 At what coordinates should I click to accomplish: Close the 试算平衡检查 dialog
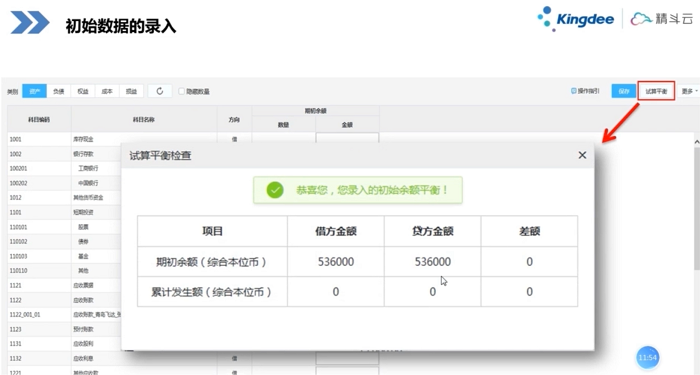582,155
